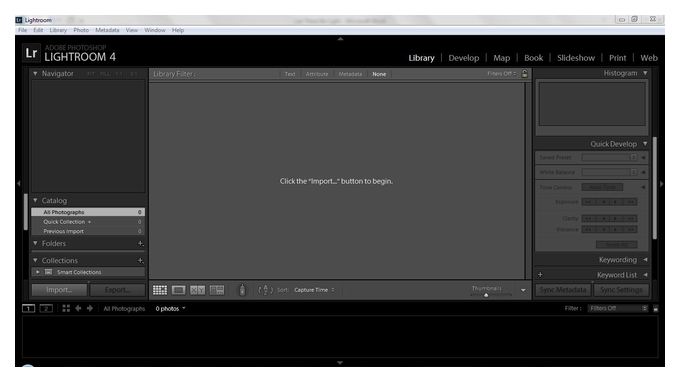The image size is (680, 382).
Task: Lock the Library Filter padlock
Action: coord(525,74)
